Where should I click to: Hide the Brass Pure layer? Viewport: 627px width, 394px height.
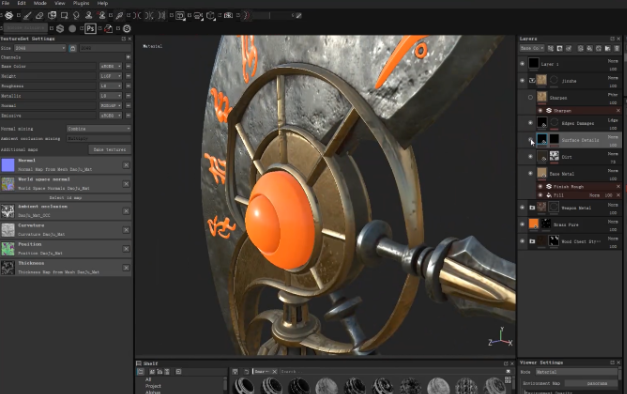tap(522, 224)
